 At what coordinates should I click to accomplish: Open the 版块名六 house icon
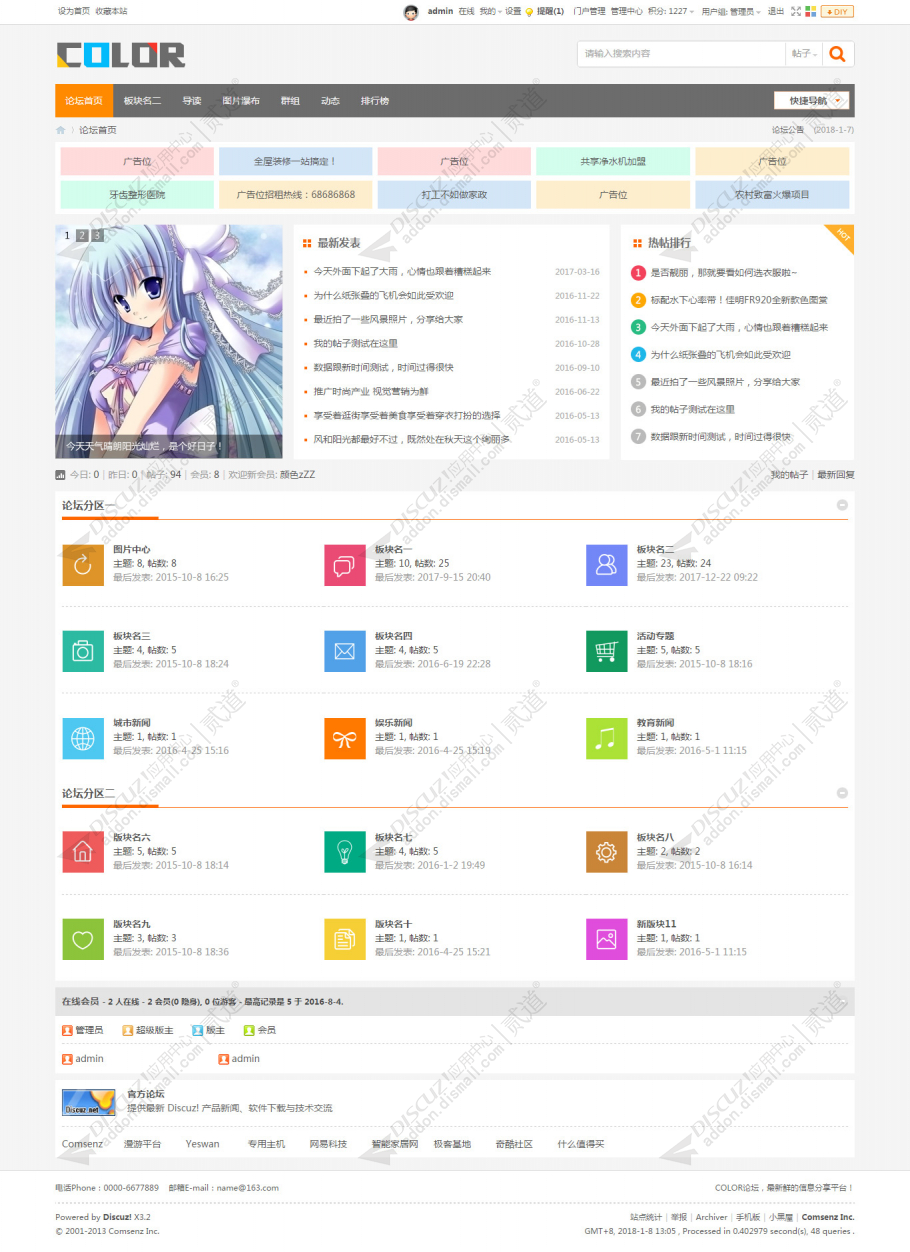83,852
